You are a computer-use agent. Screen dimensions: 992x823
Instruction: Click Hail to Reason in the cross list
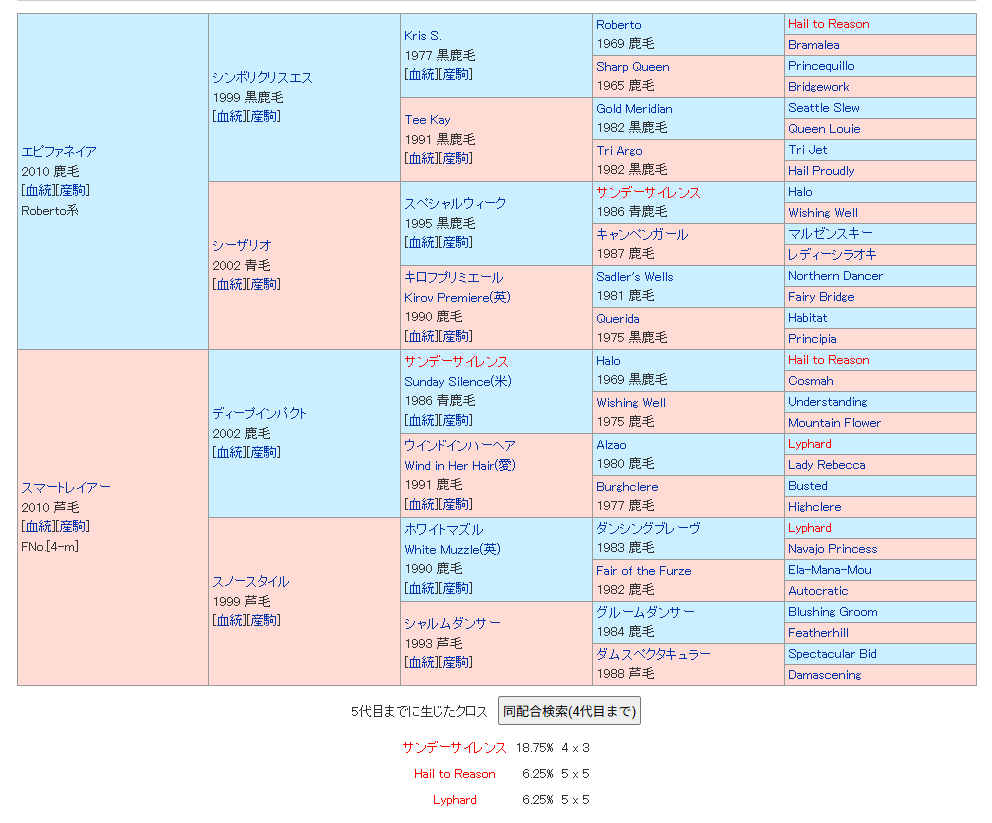pos(454,774)
